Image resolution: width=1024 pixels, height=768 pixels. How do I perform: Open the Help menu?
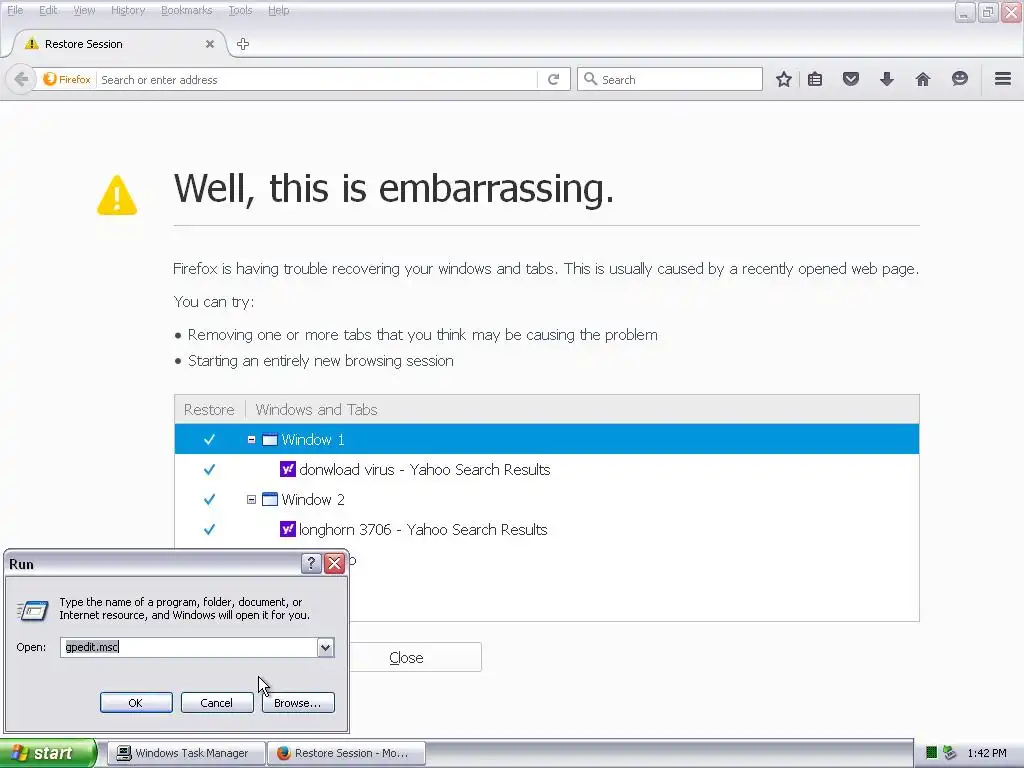279,10
